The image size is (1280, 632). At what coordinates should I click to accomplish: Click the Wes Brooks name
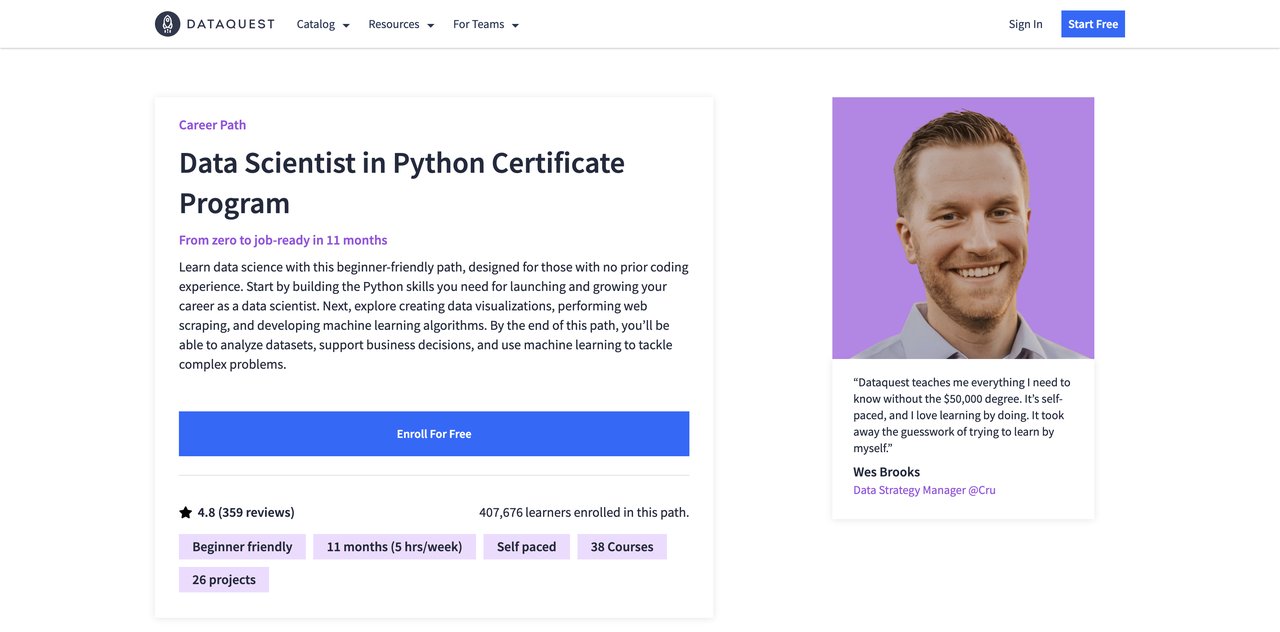click(x=886, y=472)
